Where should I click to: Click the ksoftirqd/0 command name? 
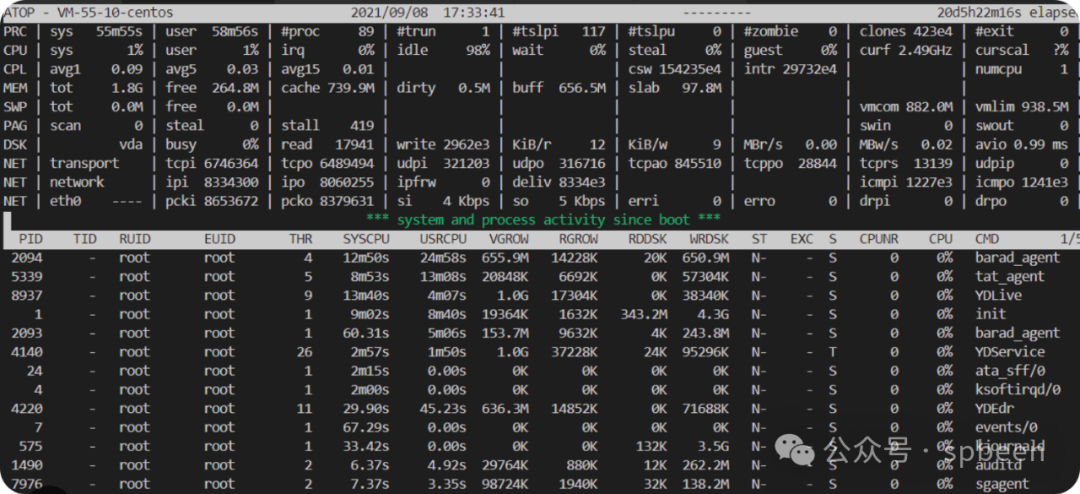click(x=1017, y=389)
